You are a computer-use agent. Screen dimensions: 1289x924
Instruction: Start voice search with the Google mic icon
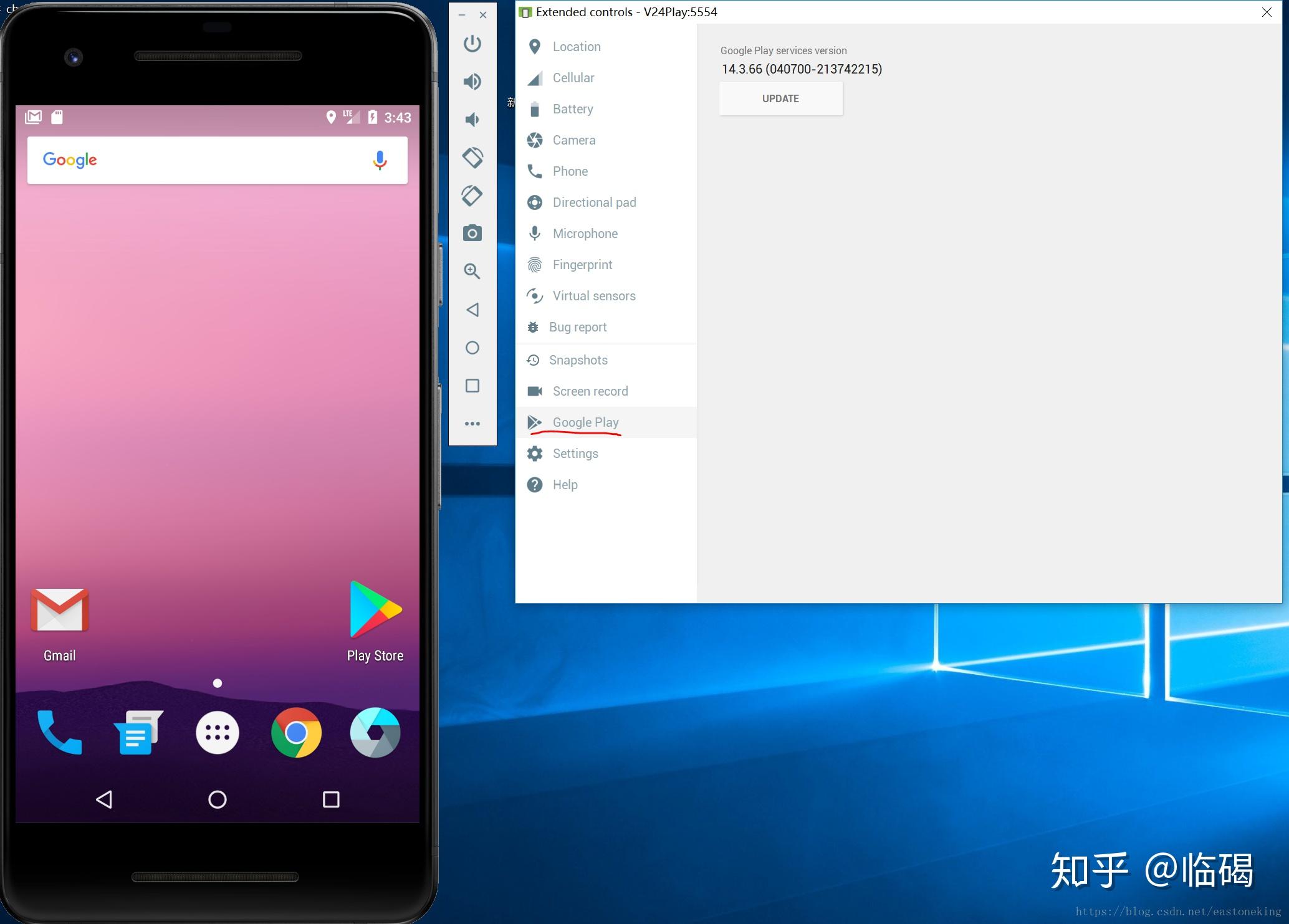(x=379, y=160)
